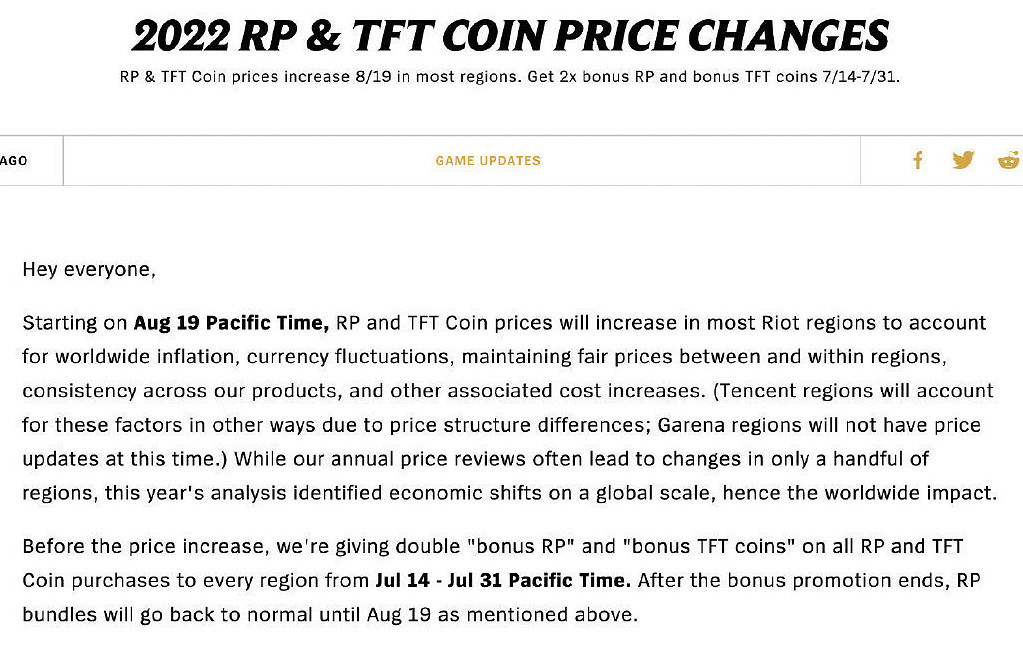1023x650 pixels.
Task: Click the '2022 RP & TFT Coin Price Changes' headline
Action: (510, 37)
